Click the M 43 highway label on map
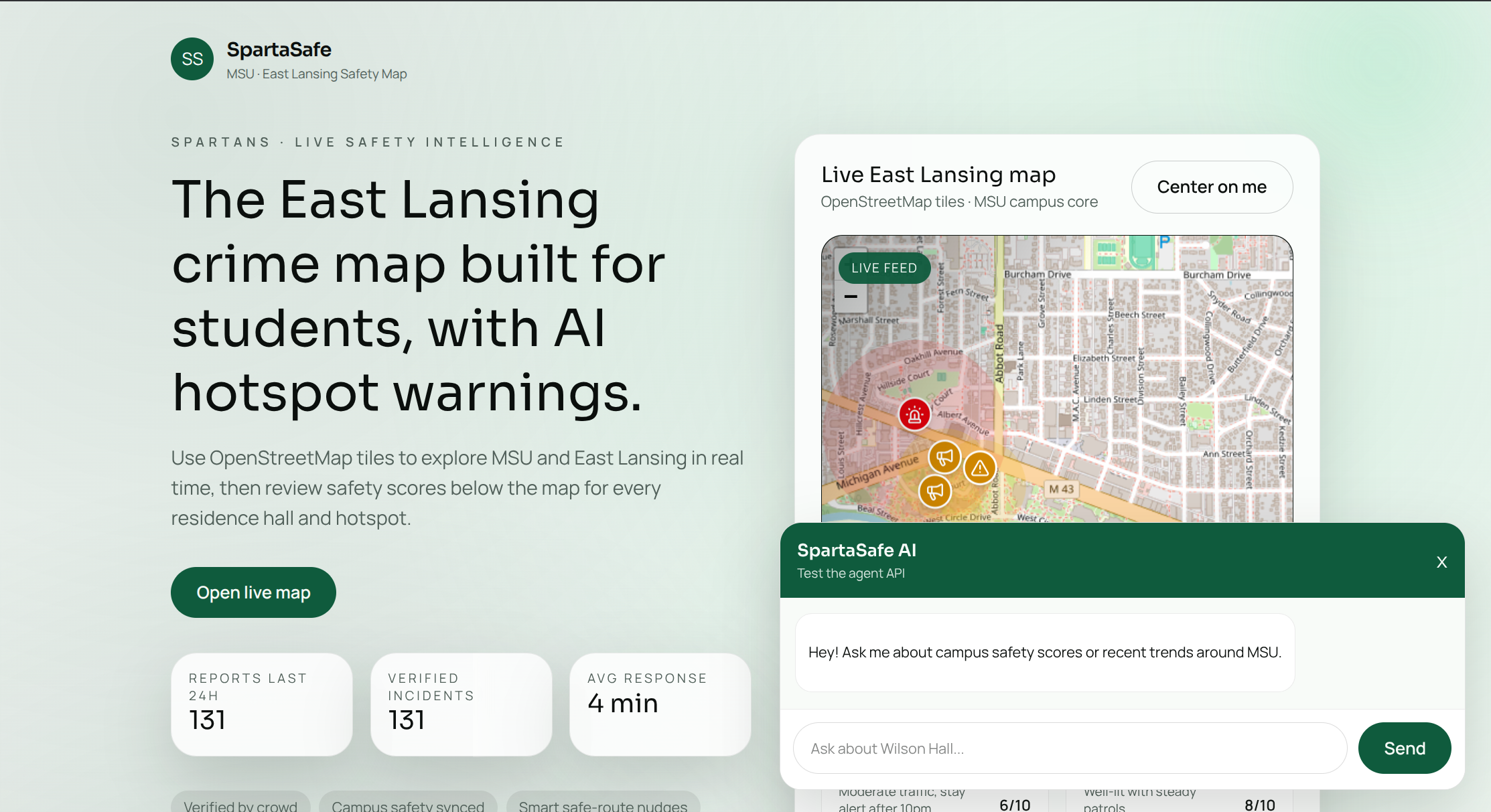This screenshot has height=812, width=1491. pos(1061,489)
